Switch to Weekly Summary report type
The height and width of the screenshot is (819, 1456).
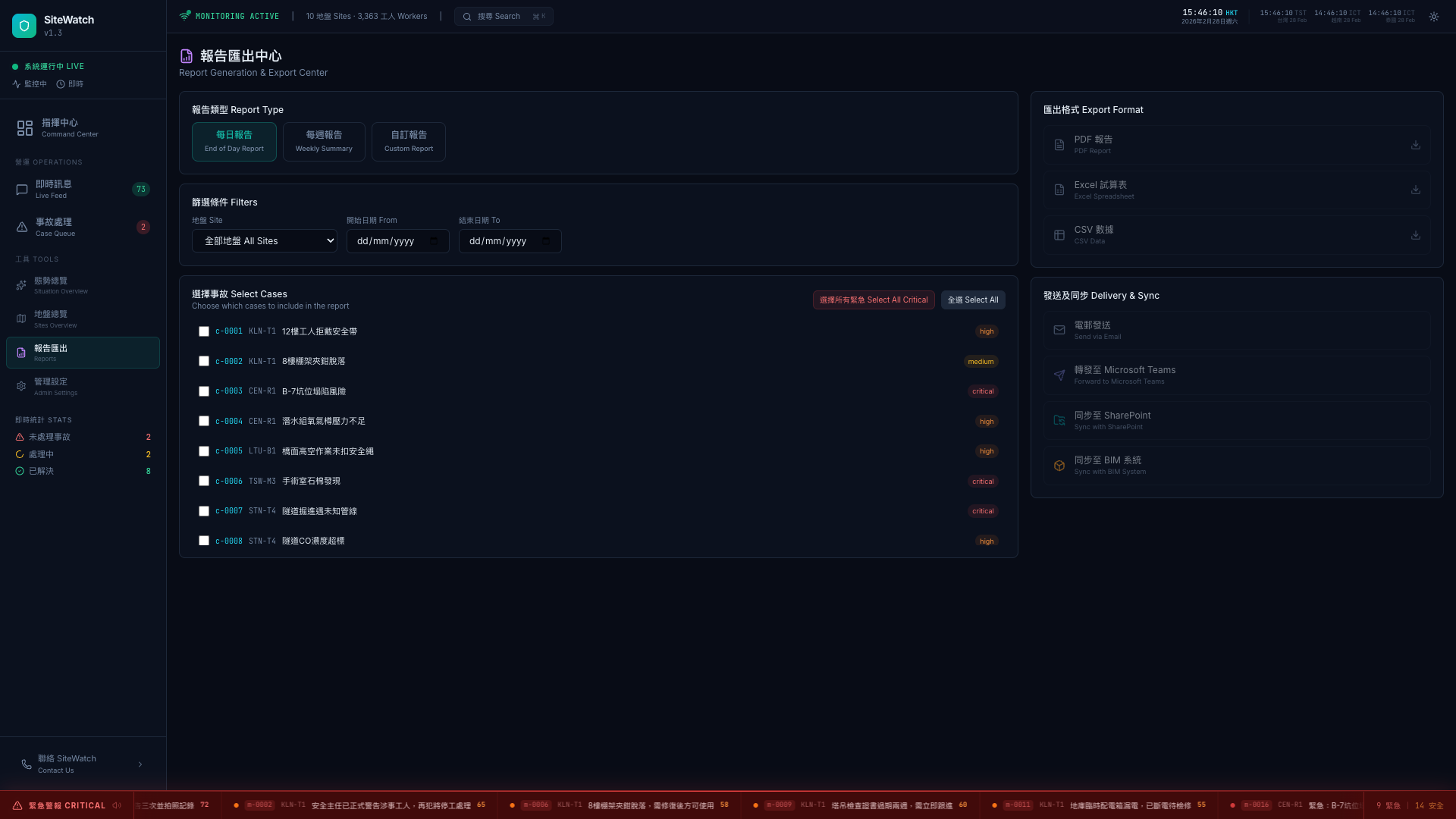pyautogui.click(x=324, y=142)
